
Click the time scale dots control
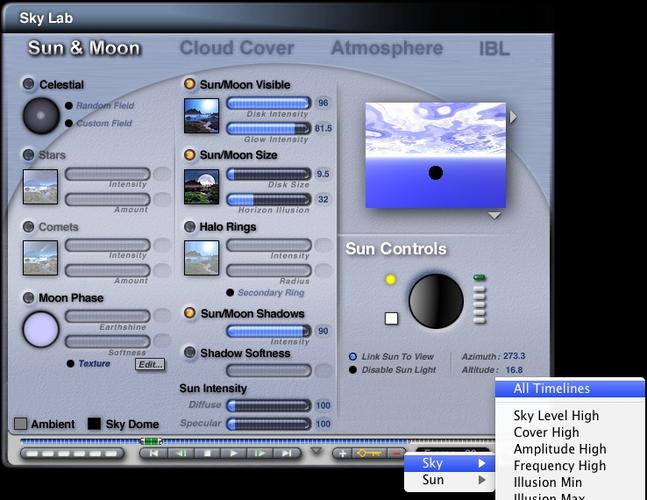point(72,454)
